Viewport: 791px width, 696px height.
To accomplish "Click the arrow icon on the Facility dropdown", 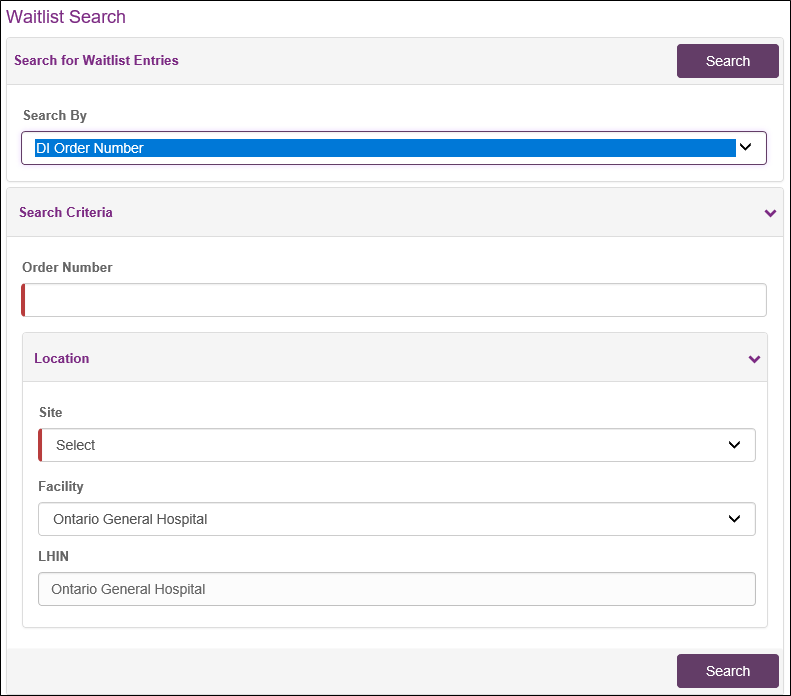I will pos(735,519).
